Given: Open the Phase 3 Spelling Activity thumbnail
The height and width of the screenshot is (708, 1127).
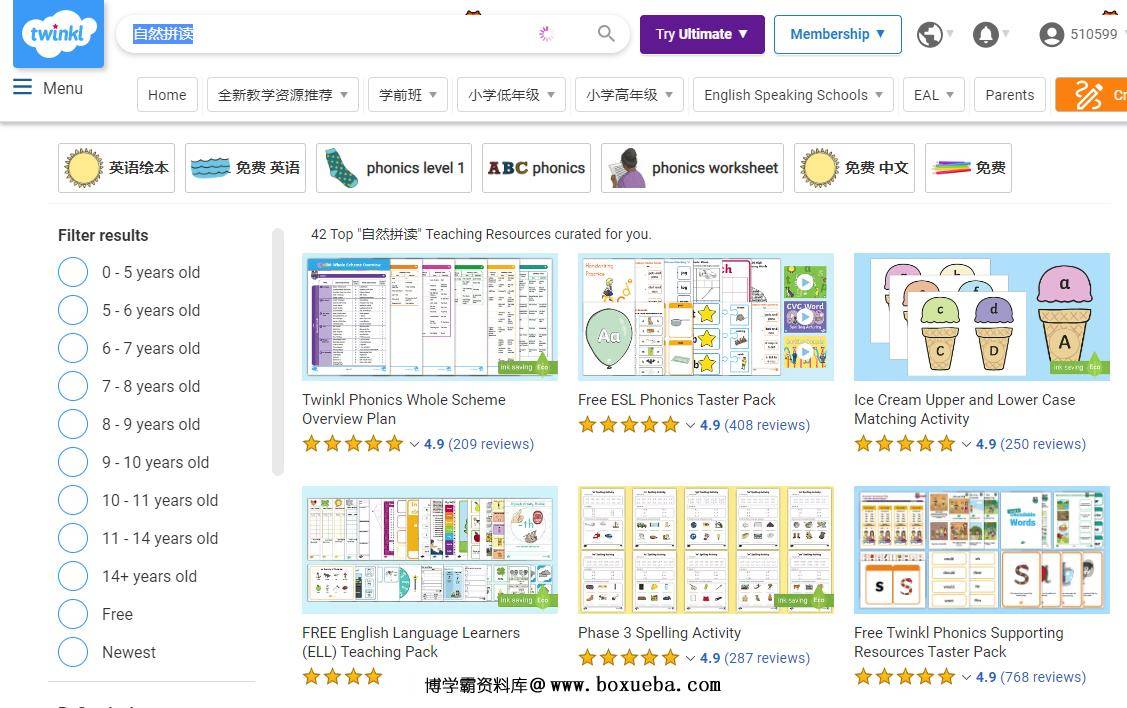Looking at the screenshot, I should coord(706,549).
